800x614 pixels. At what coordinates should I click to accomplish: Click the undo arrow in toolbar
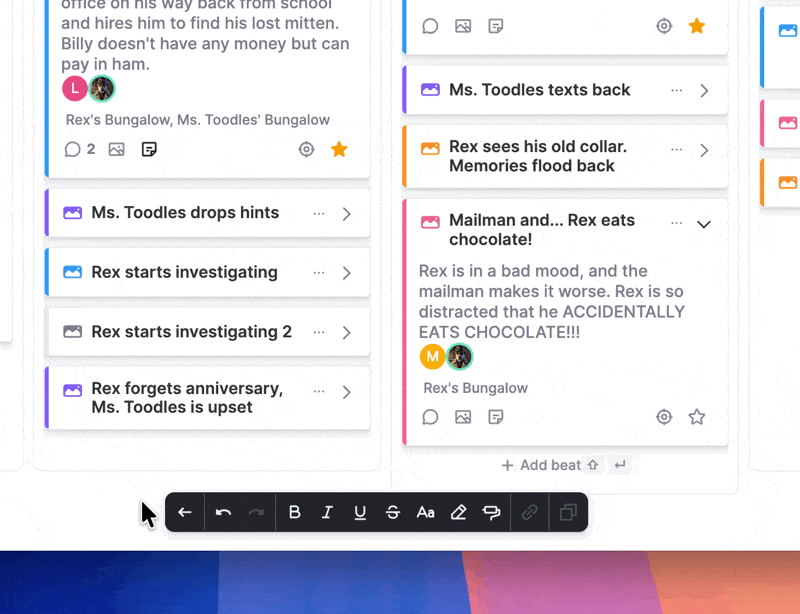(x=223, y=512)
